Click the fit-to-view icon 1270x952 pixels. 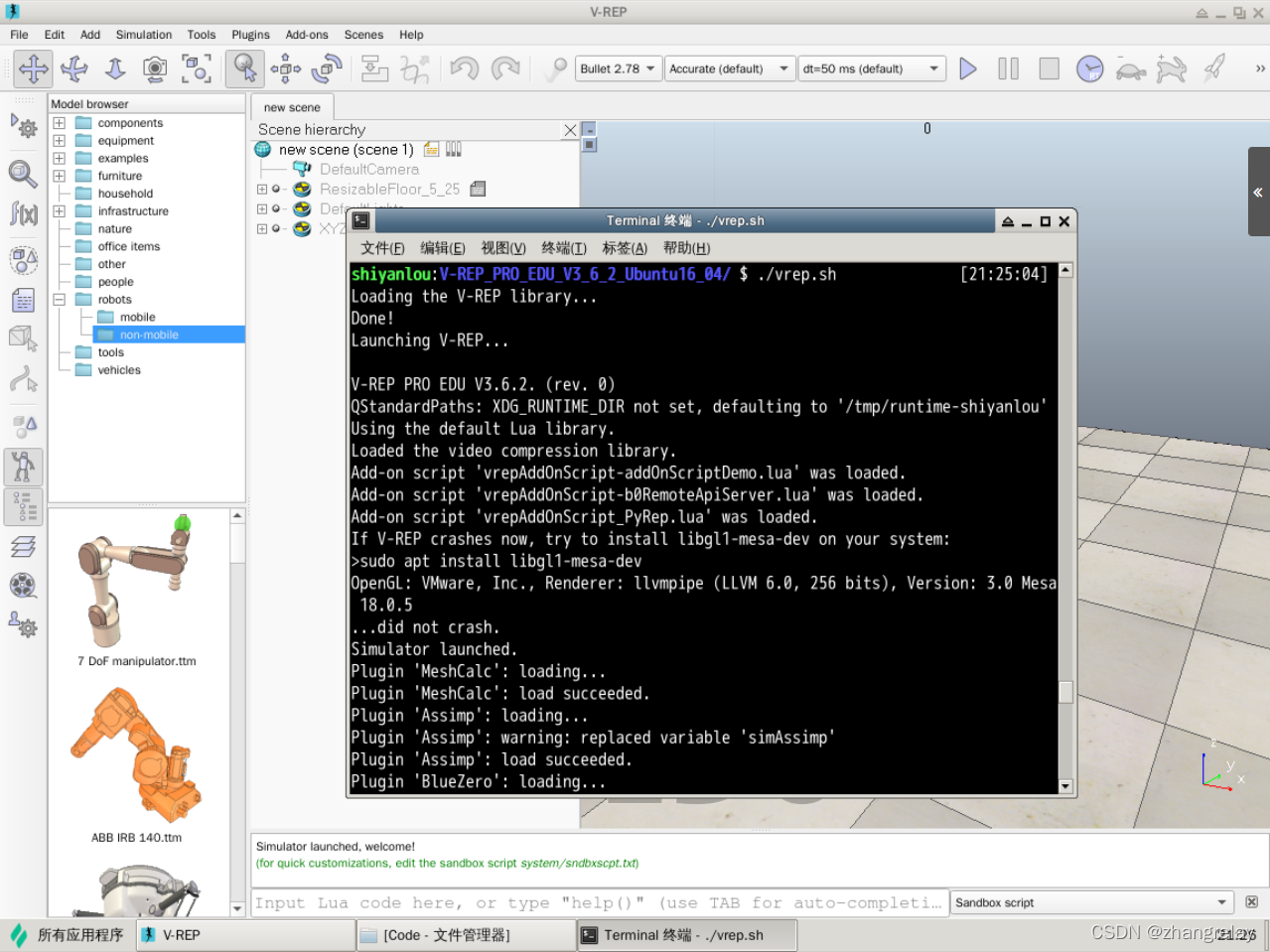tap(197, 68)
